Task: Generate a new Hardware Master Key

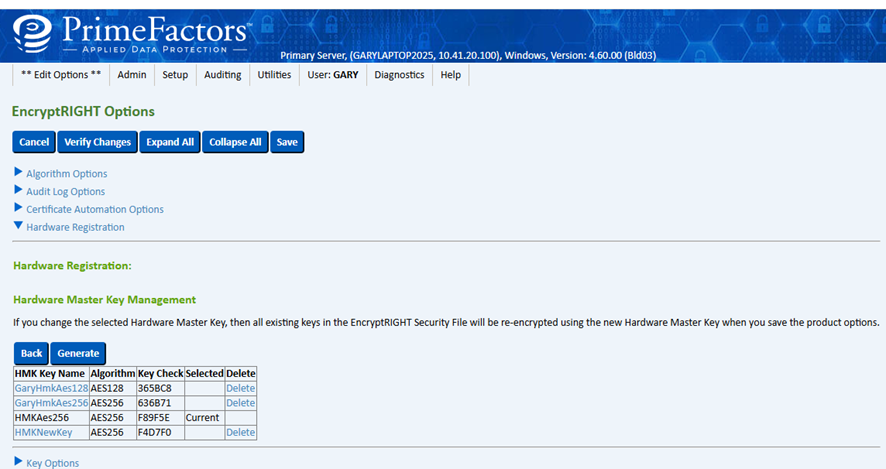Action: click(x=78, y=353)
